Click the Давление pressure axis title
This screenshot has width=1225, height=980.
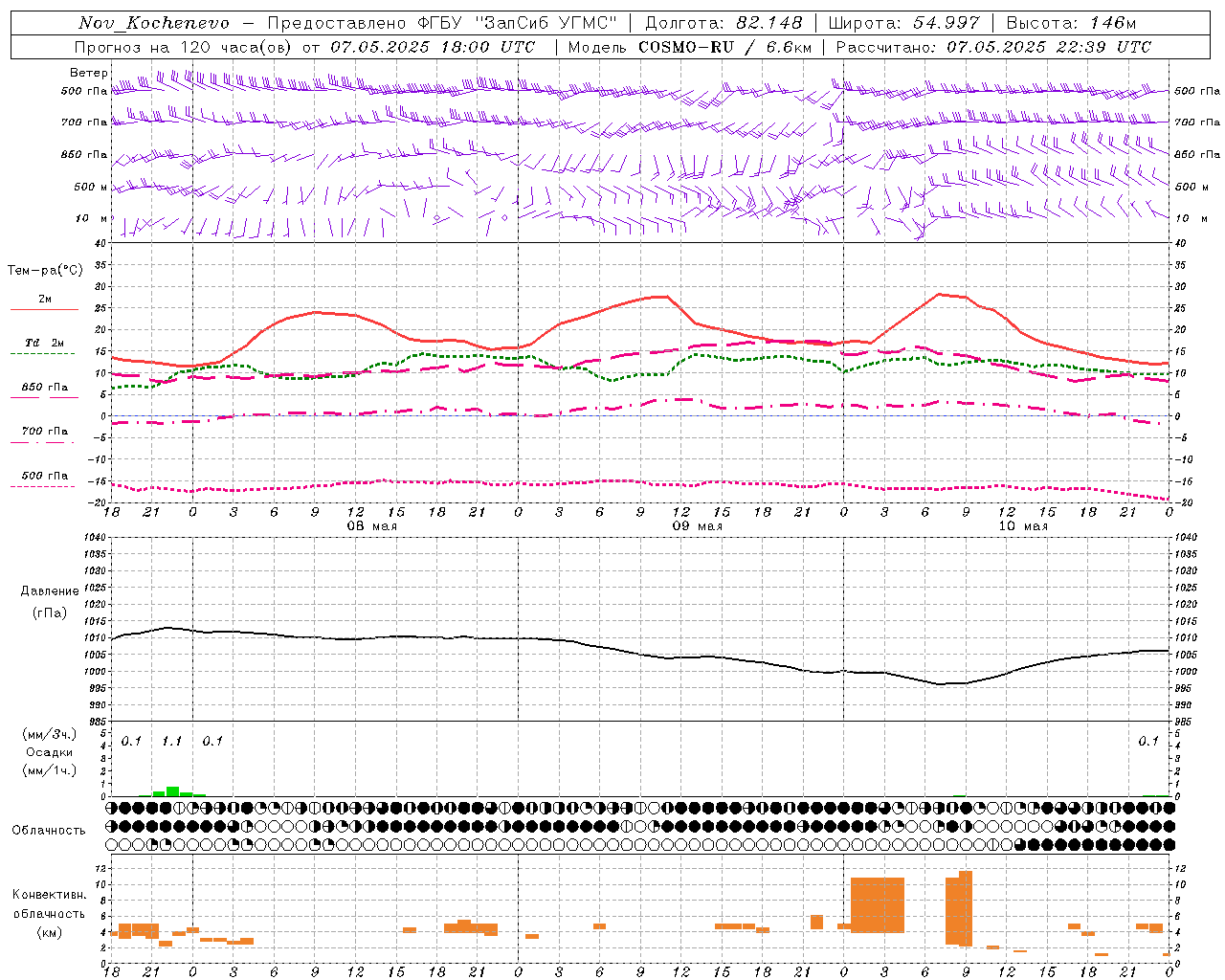coord(50,591)
